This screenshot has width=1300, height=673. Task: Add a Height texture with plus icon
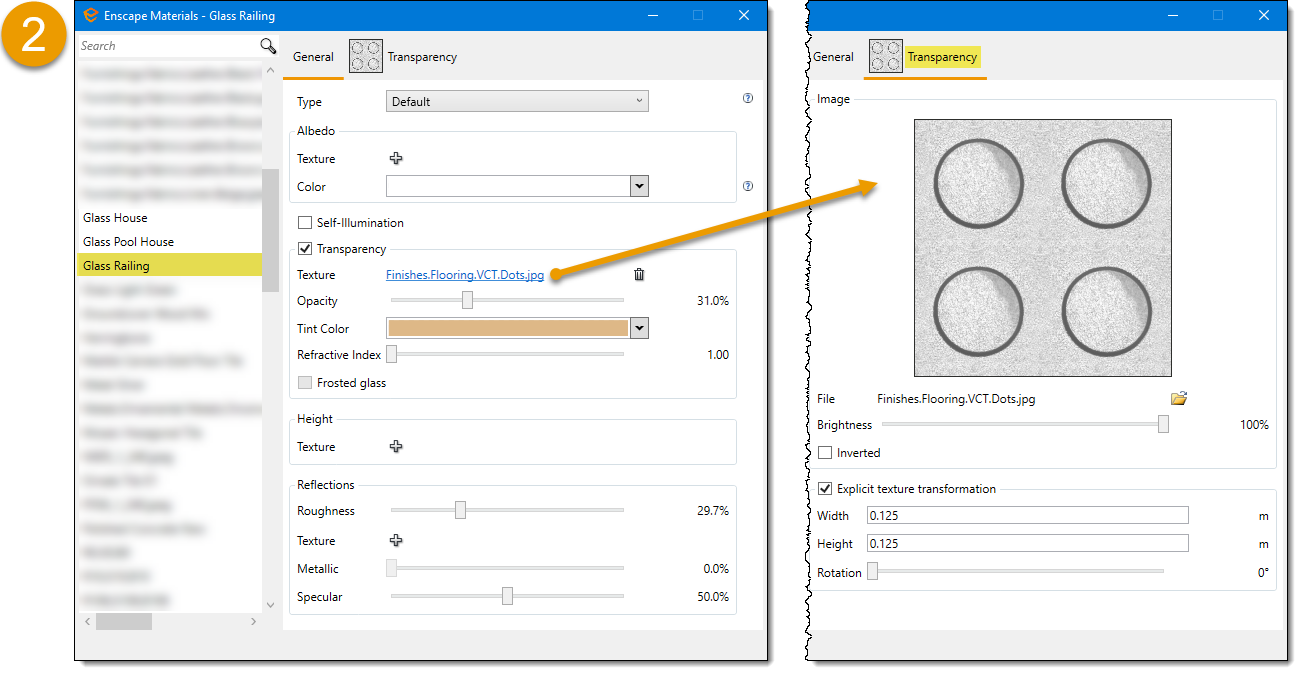396,447
